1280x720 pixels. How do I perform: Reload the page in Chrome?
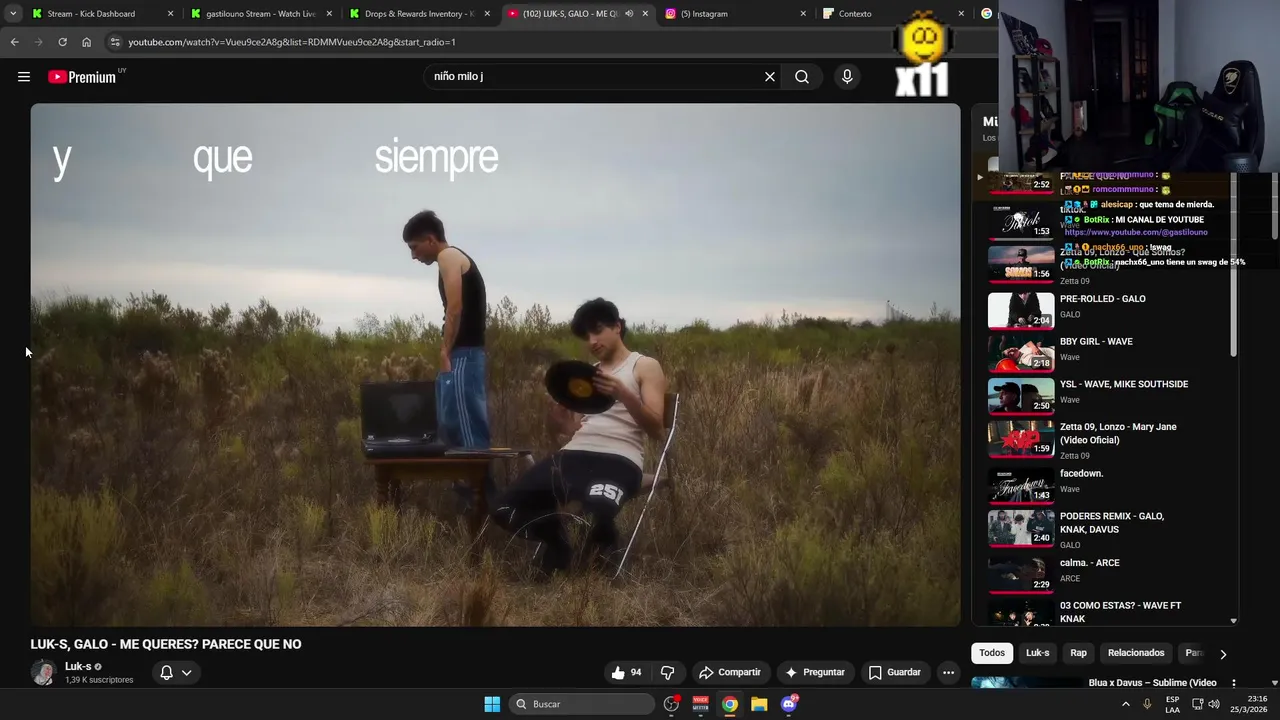pyautogui.click(x=62, y=42)
